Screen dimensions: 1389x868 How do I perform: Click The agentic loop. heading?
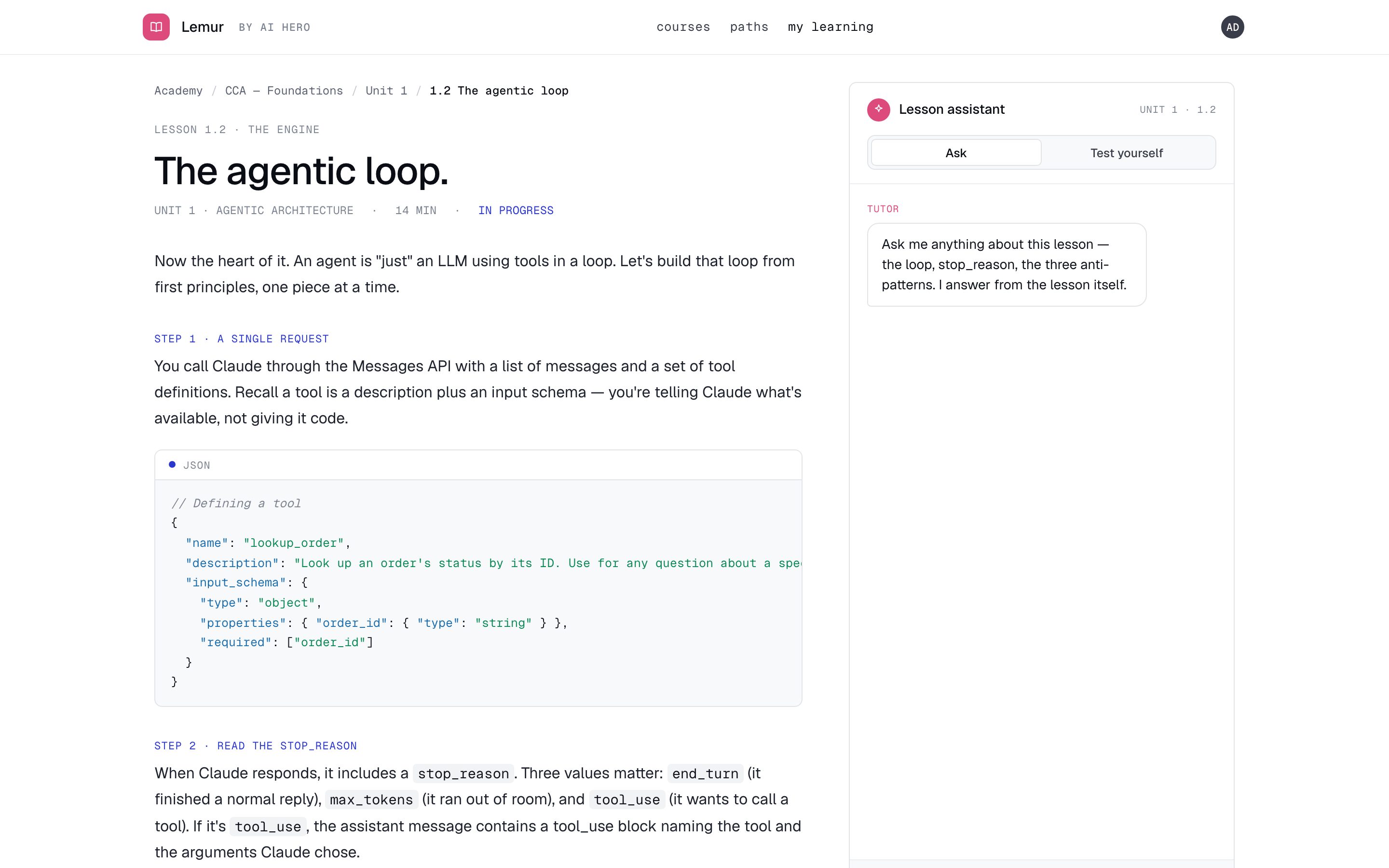pyautogui.click(x=301, y=171)
